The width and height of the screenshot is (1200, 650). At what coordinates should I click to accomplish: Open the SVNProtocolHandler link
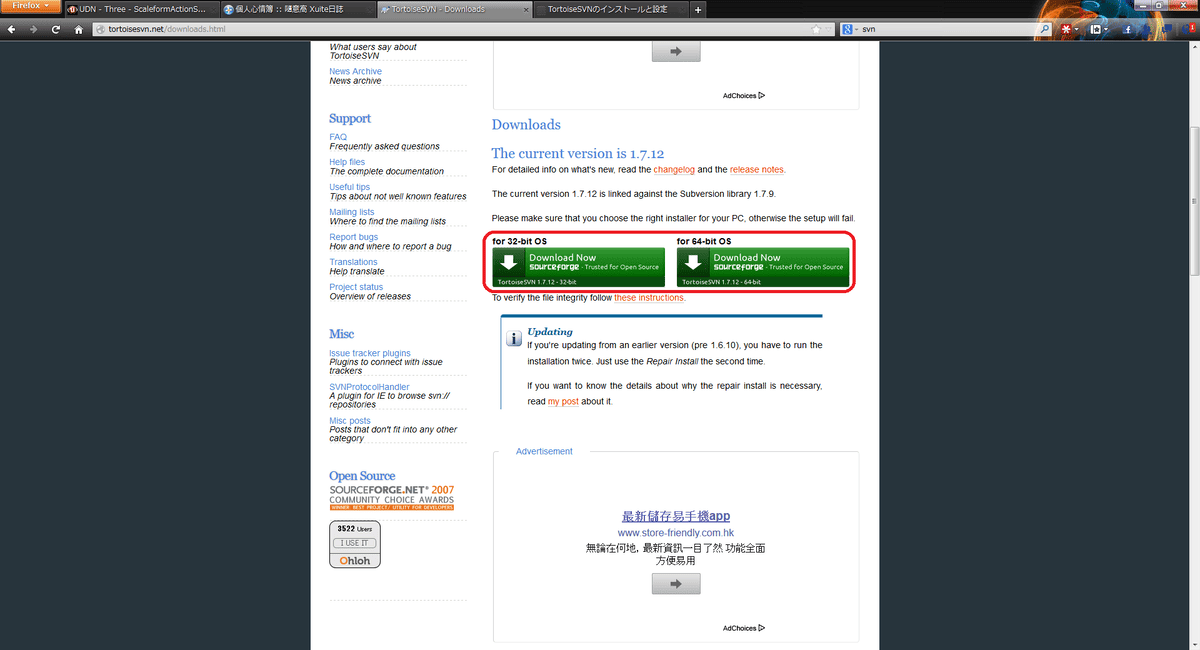[x=369, y=387]
